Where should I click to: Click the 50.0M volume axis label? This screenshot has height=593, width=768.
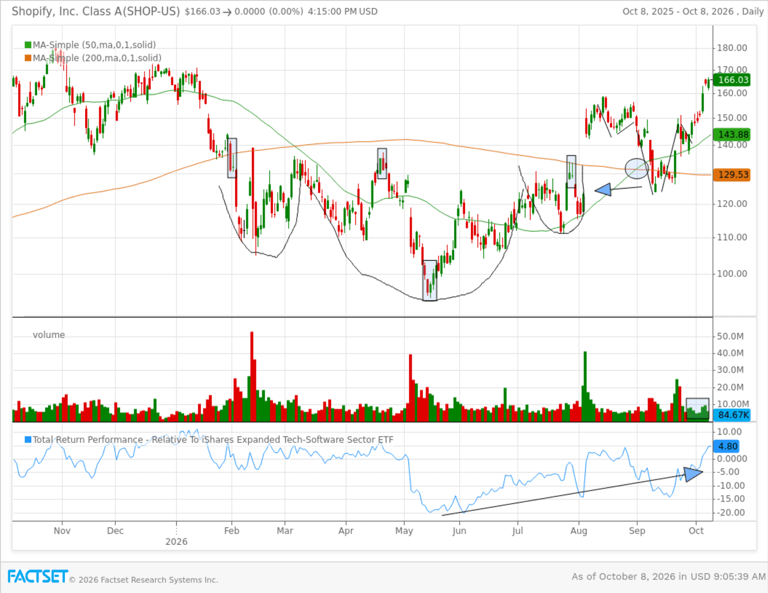tap(732, 337)
